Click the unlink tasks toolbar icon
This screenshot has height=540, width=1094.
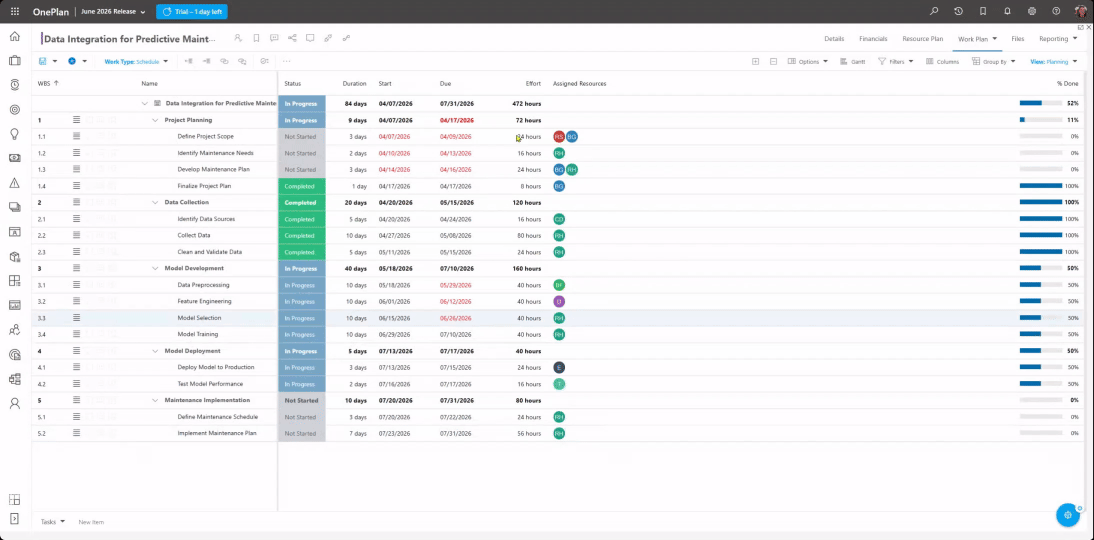(x=242, y=61)
